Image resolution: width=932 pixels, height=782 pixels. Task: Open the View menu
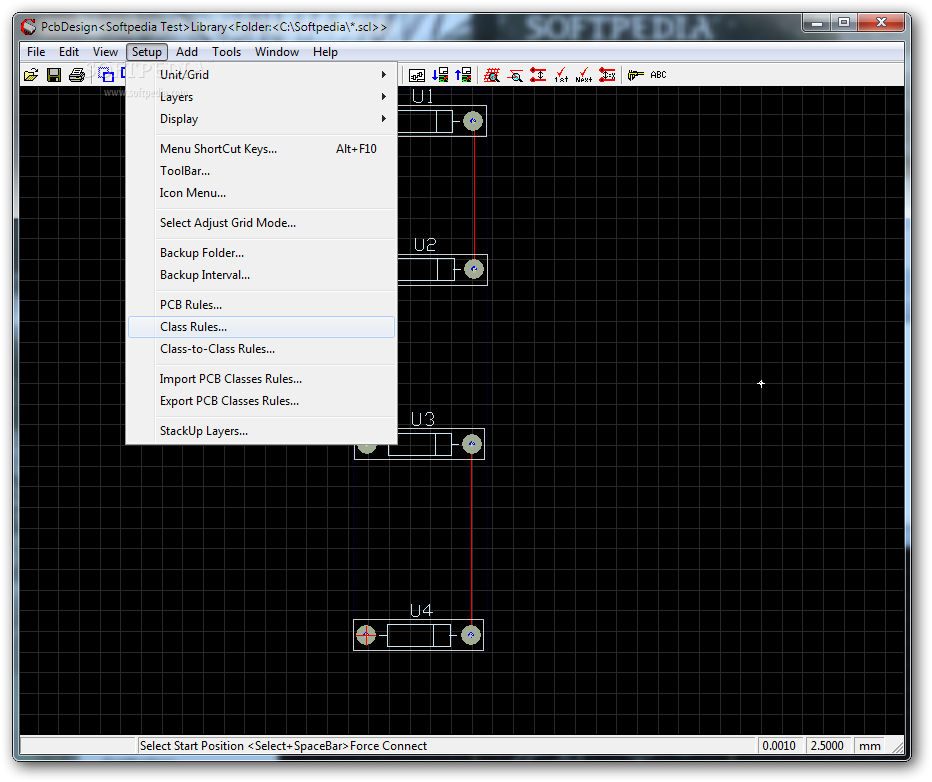click(105, 52)
